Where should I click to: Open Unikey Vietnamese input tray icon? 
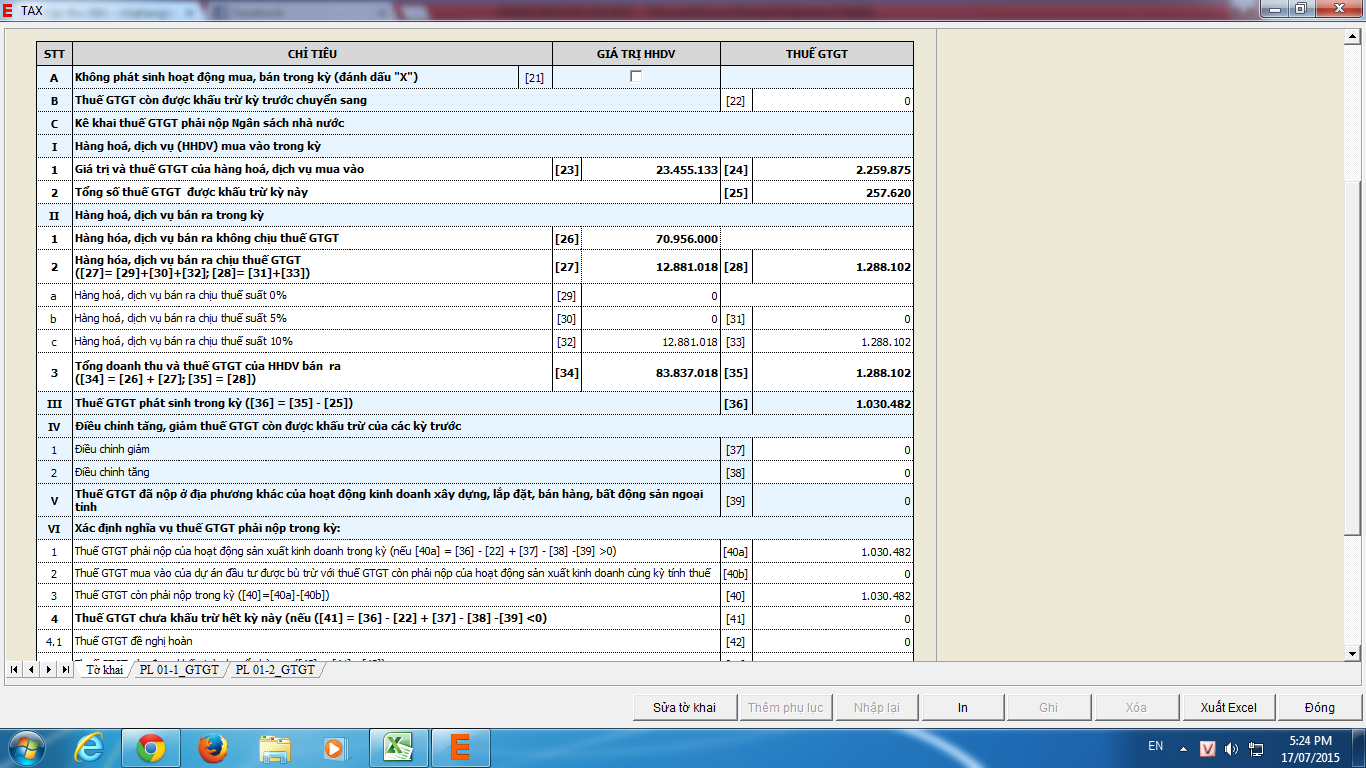[1208, 748]
